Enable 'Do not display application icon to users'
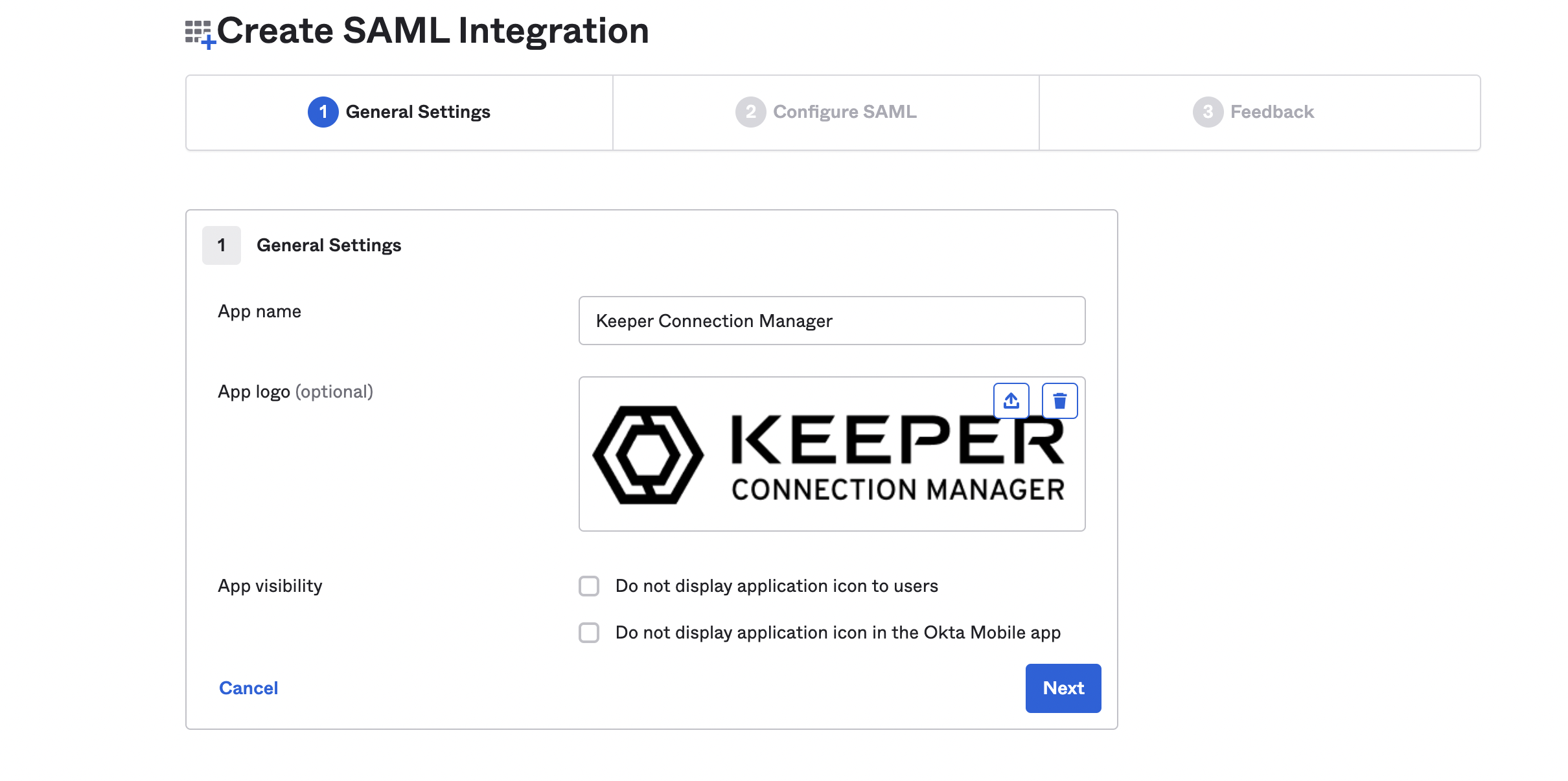Screen dimensions: 1568x781 click(x=589, y=586)
